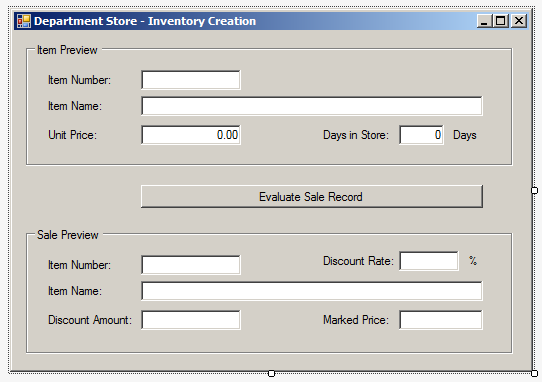The width and height of the screenshot is (542, 382).
Task: Click the form's right-edge sizing handle
Action: (x=534, y=190)
